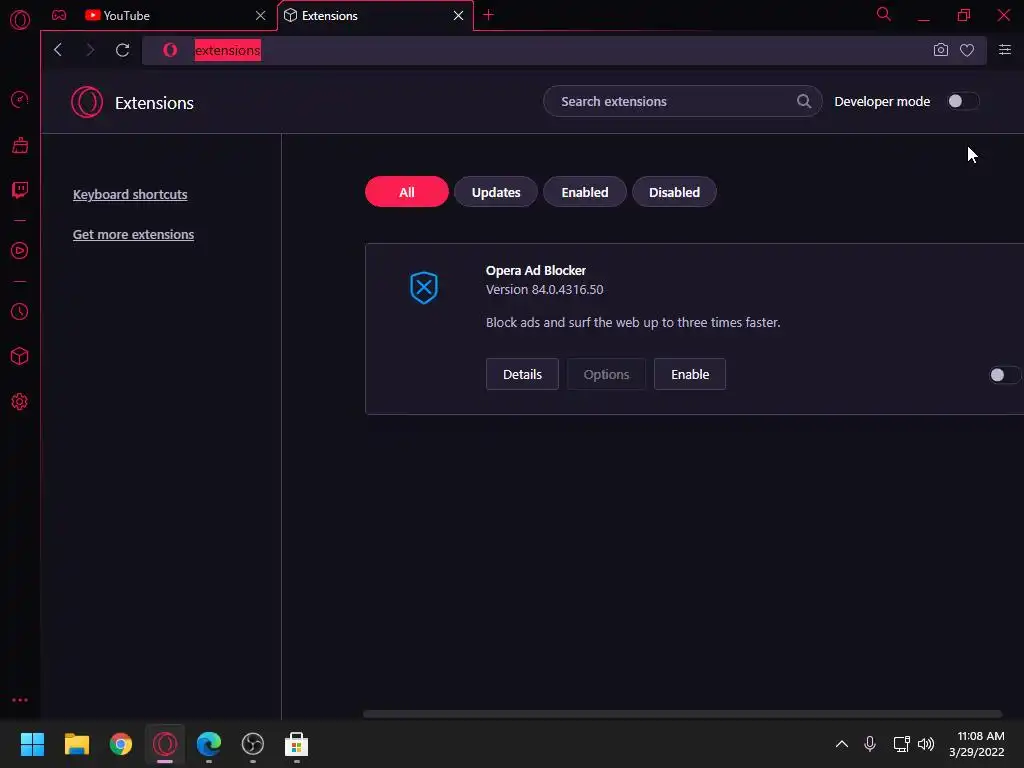Open Details for Opera Ad Blocker

click(x=522, y=374)
